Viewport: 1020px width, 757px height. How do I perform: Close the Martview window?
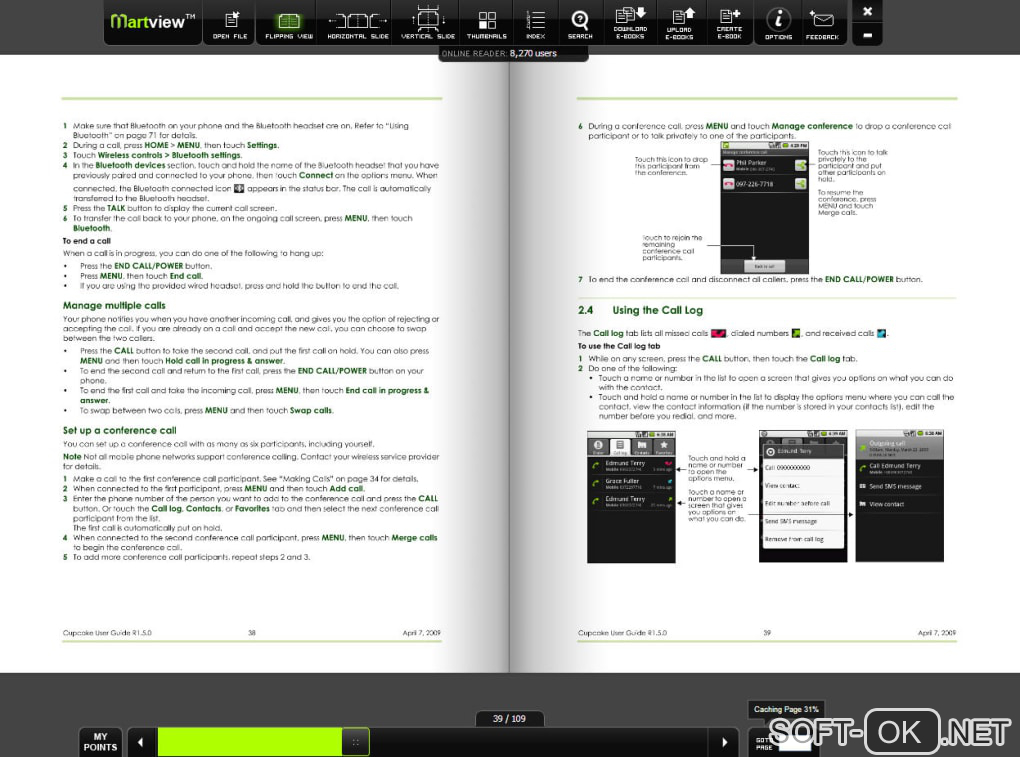[867, 11]
